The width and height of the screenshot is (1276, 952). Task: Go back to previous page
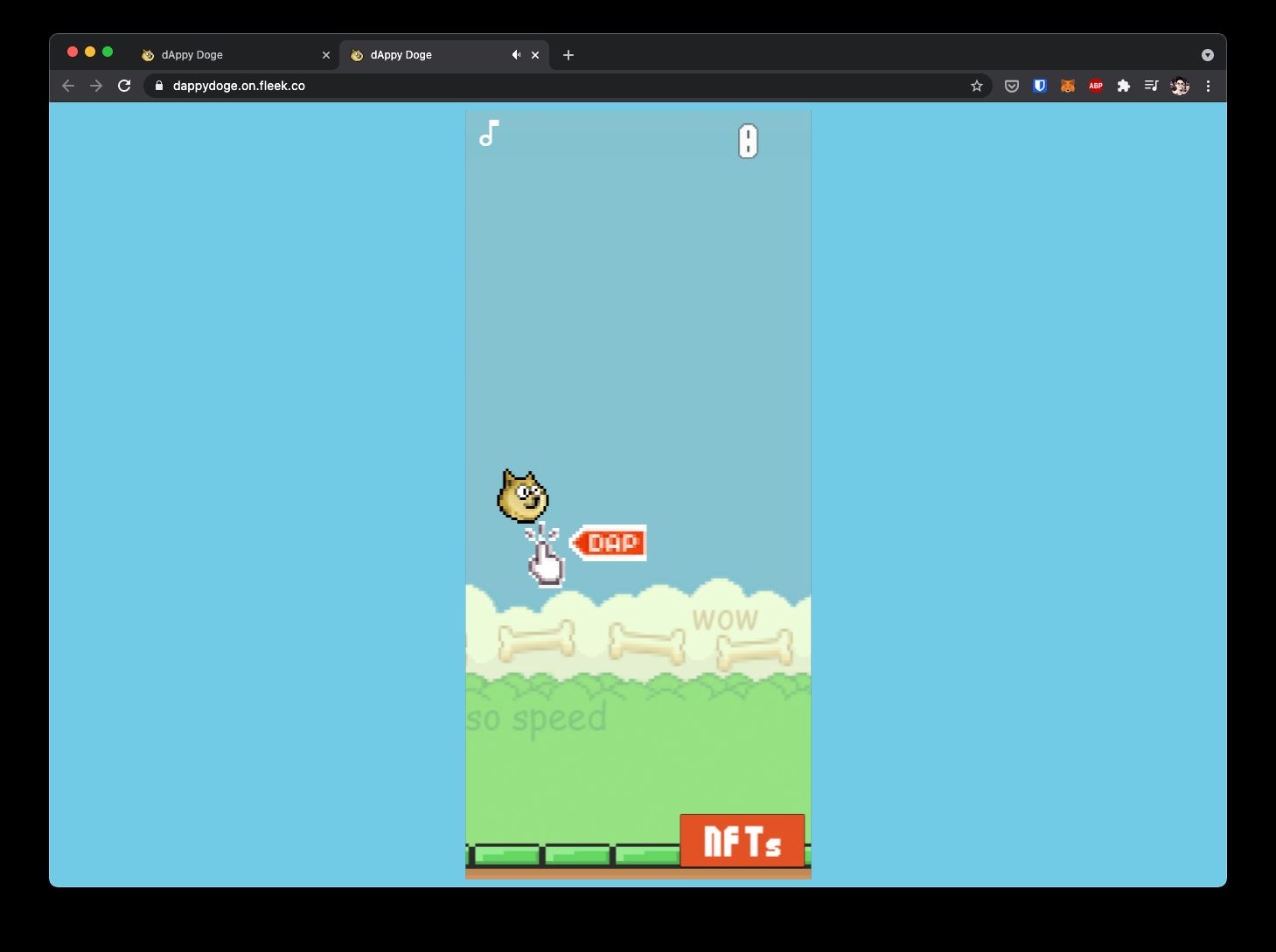[x=68, y=86]
